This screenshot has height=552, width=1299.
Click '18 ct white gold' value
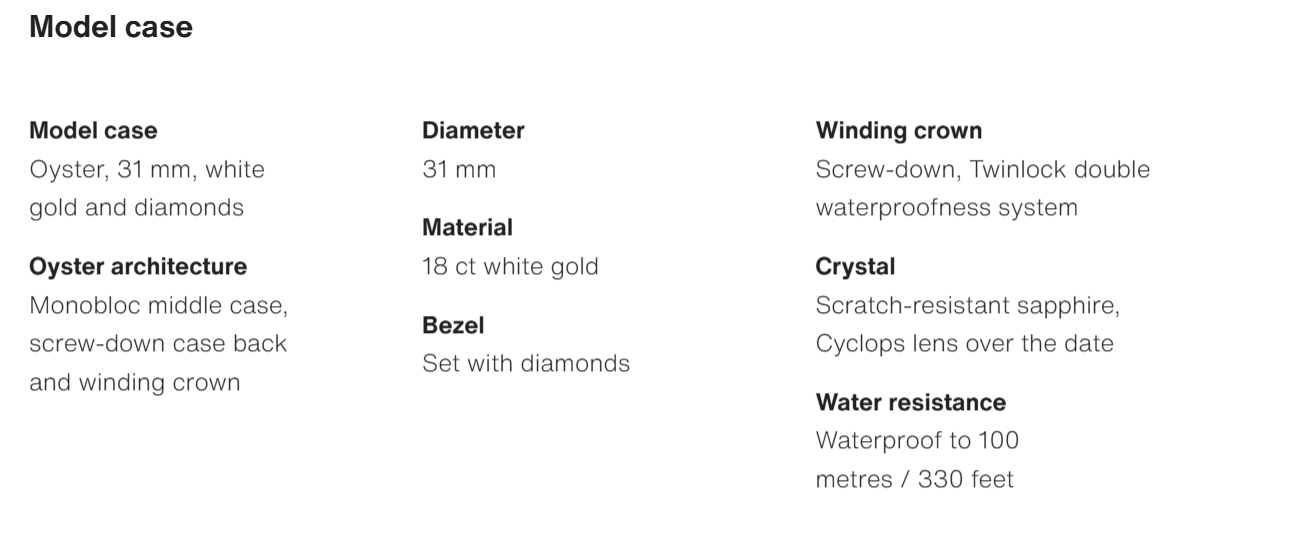pos(510,266)
